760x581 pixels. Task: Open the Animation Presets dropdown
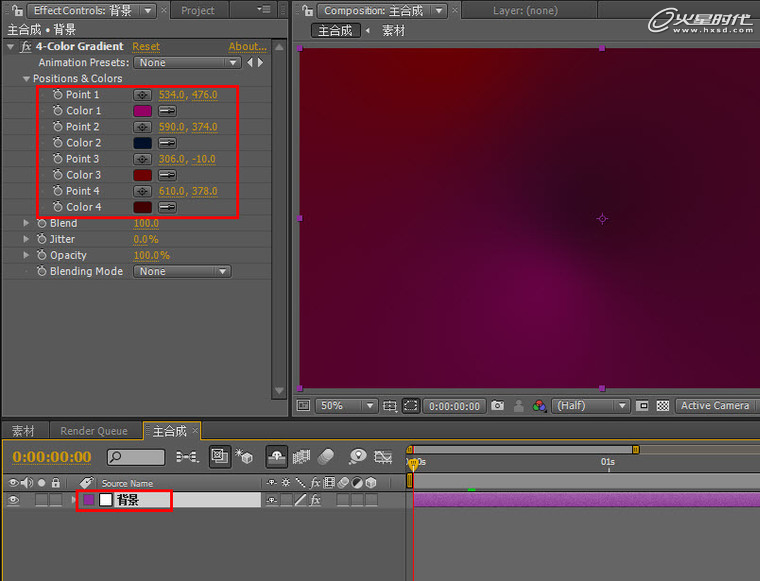[187, 63]
